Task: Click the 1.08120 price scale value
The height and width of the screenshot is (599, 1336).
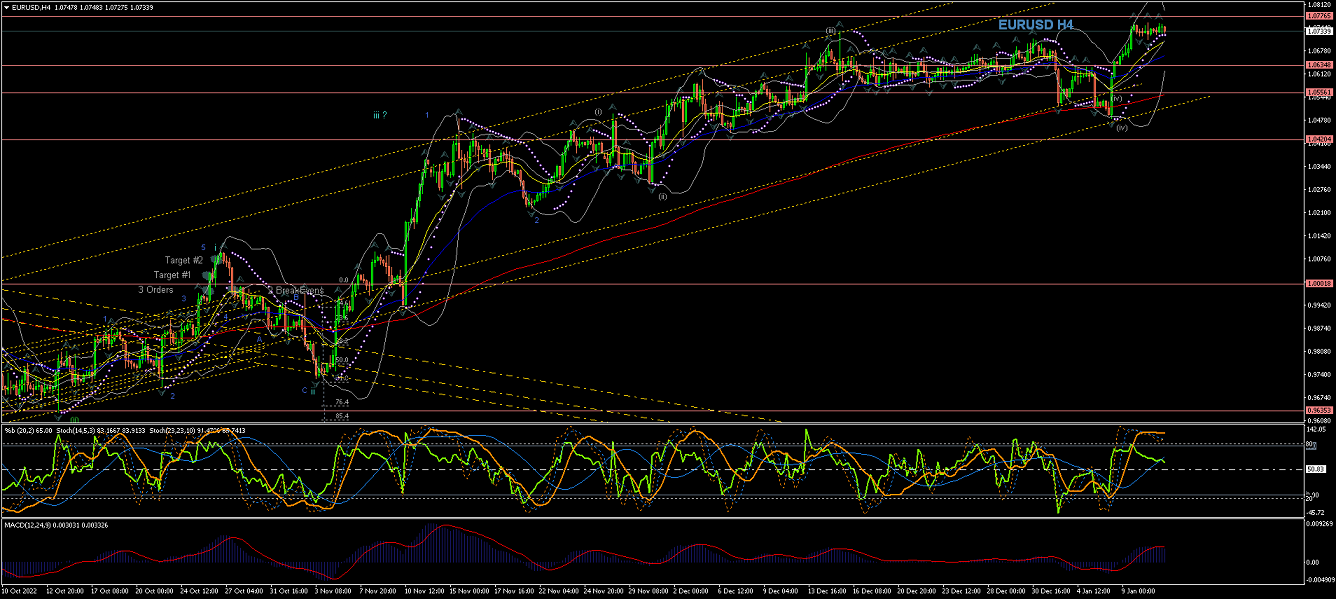Action: click(x=1320, y=5)
